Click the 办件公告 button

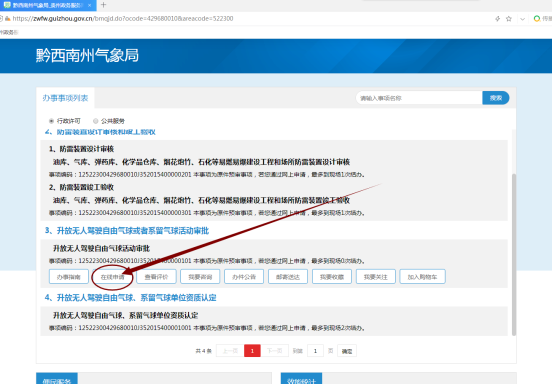[x=244, y=277]
